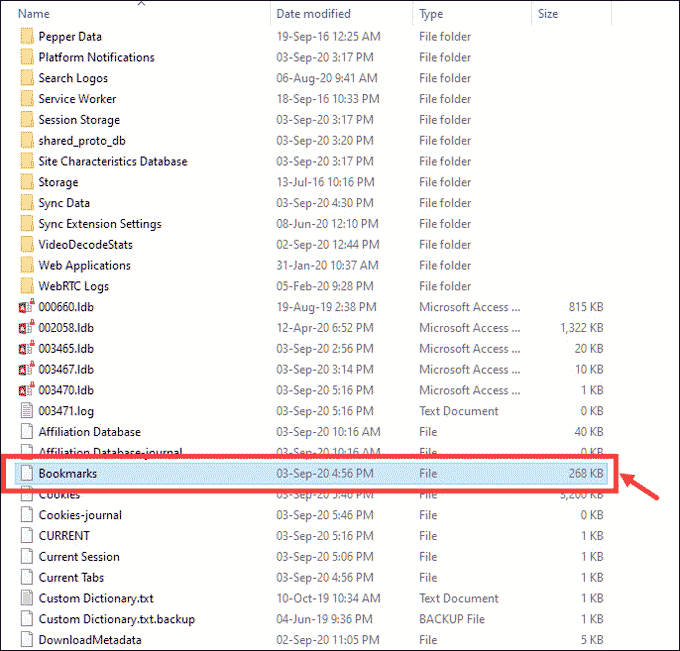The height and width of the screenshot is (651, 680).
Task: Sort by Type column header
Action: pos(431,14)
